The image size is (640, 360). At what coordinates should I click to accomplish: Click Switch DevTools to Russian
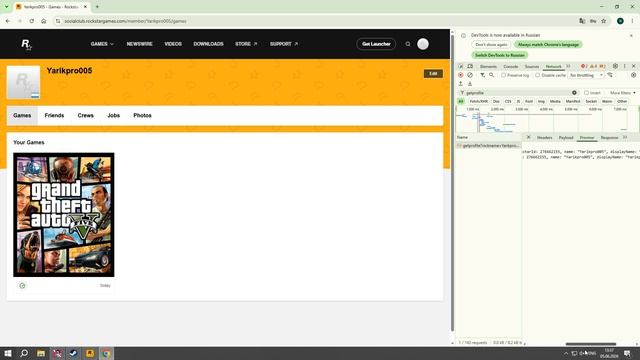tap(500, 55)
